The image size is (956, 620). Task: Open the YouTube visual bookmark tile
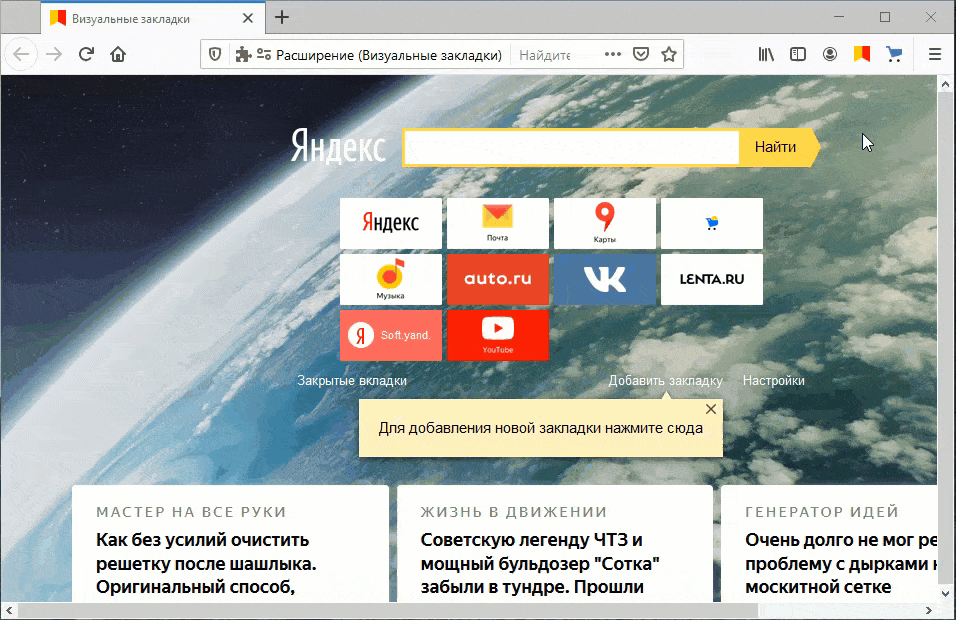point(497,335)
